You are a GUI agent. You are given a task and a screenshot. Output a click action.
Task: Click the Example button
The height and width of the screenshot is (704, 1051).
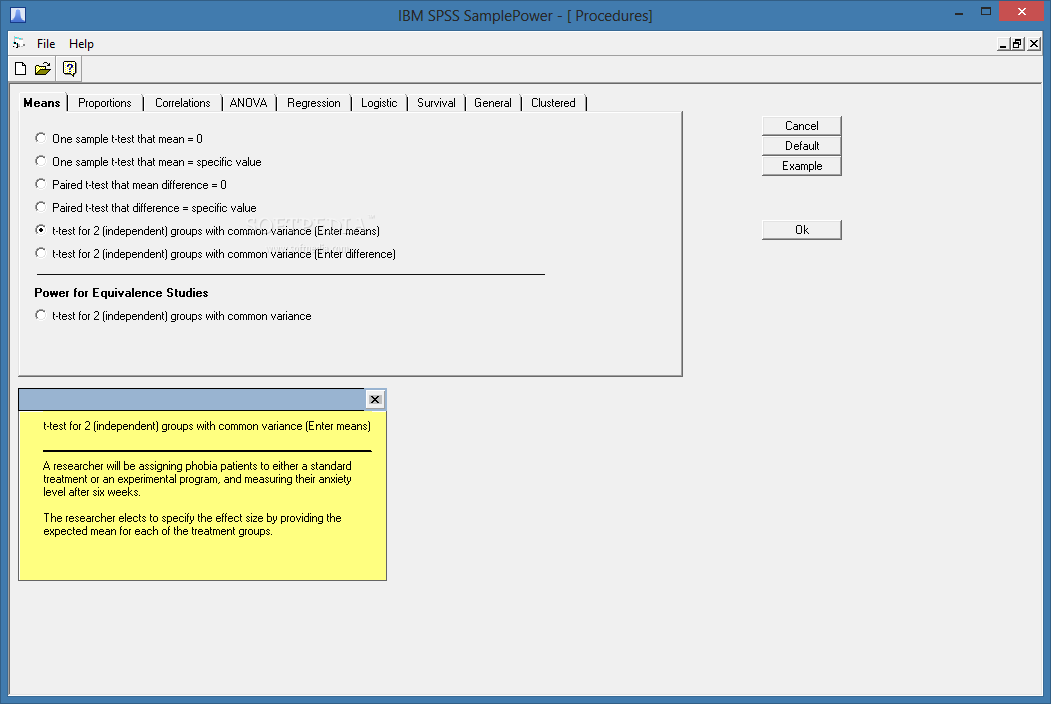click(802, 166)
